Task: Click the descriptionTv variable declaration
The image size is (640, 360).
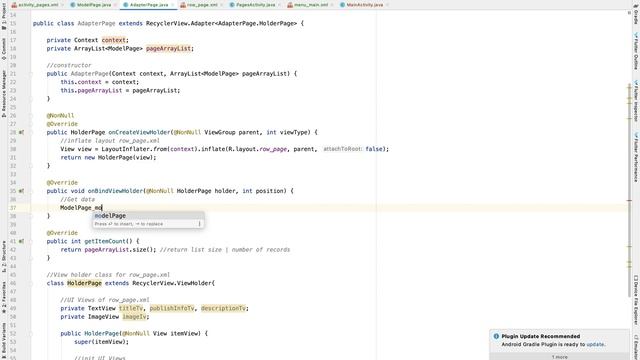Action: click(223, 308)
